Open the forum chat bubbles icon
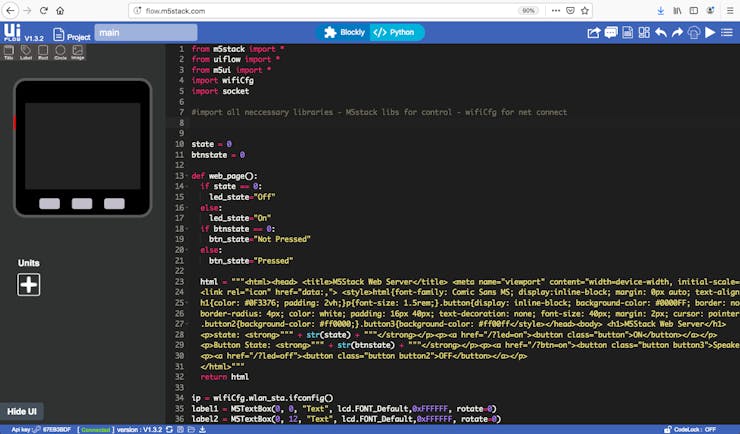Screen dimensions: 740x434 pyautogui.click(x=611, y=33)
